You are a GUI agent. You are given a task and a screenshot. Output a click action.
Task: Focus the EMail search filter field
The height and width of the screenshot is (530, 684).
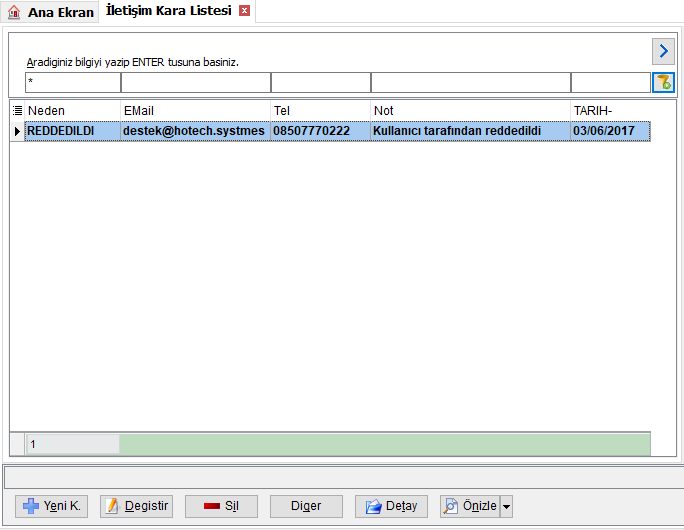(196, 82)
